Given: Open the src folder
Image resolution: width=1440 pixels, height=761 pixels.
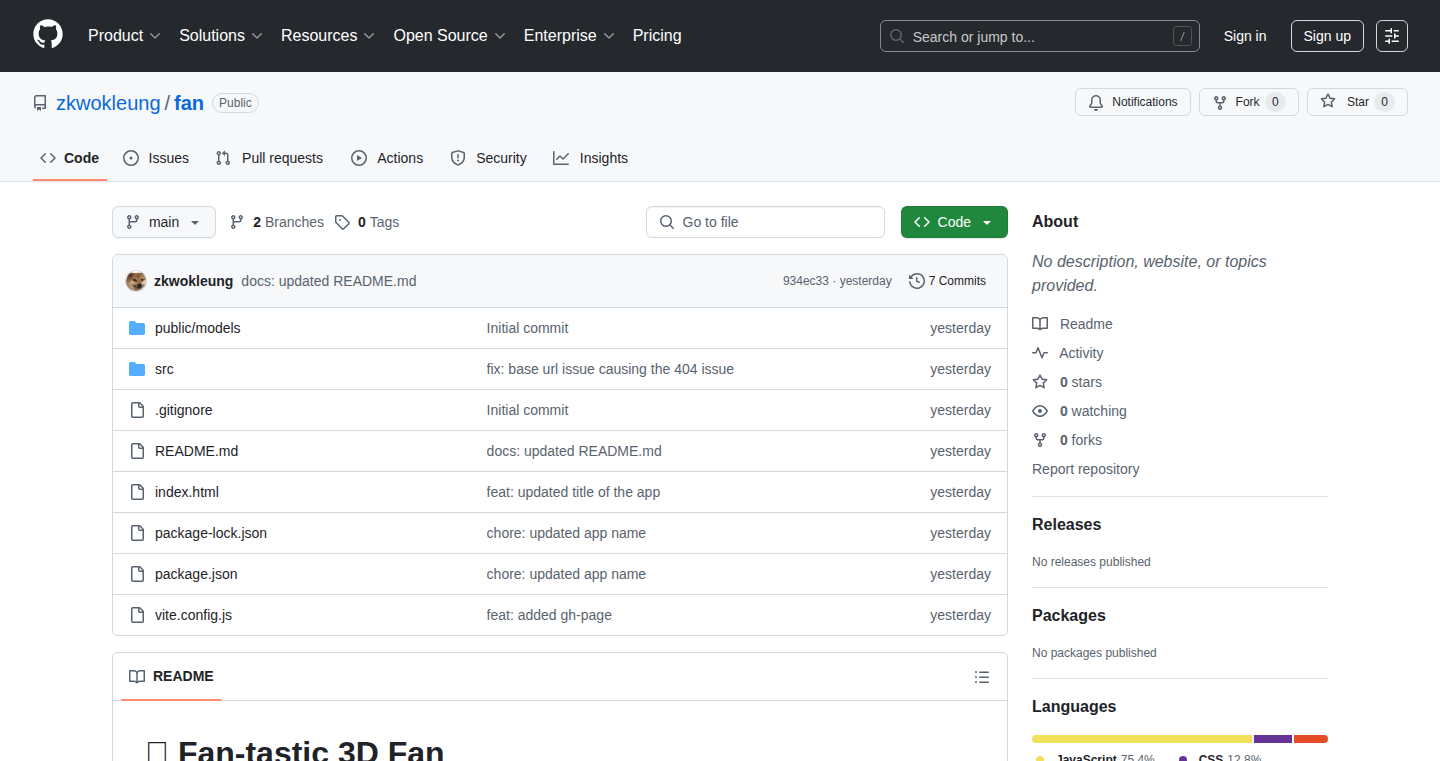Looking at the screenshot, I should pos(164,369).
